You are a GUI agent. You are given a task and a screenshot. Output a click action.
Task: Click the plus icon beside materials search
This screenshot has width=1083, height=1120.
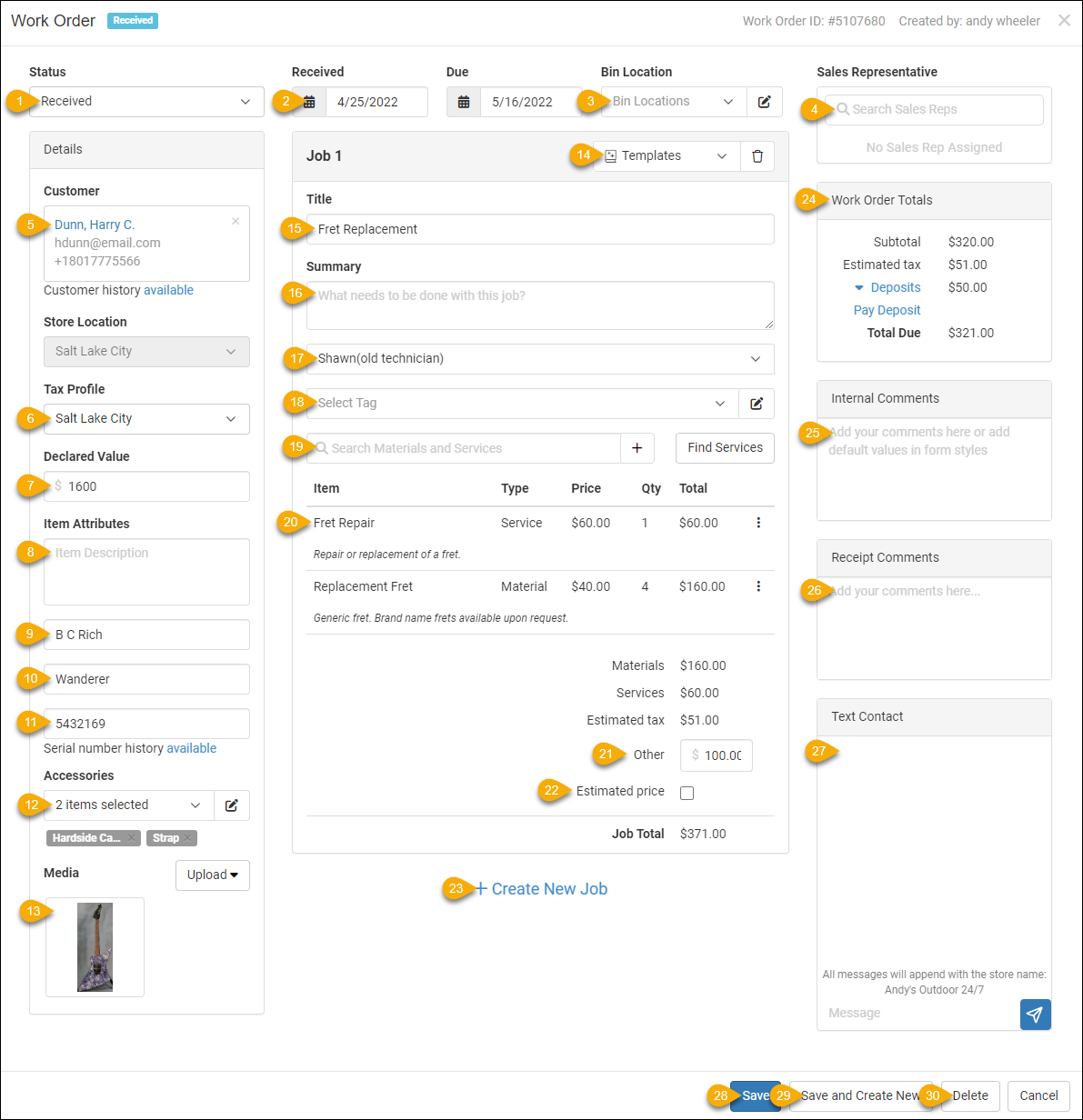(x=637, y=448)
